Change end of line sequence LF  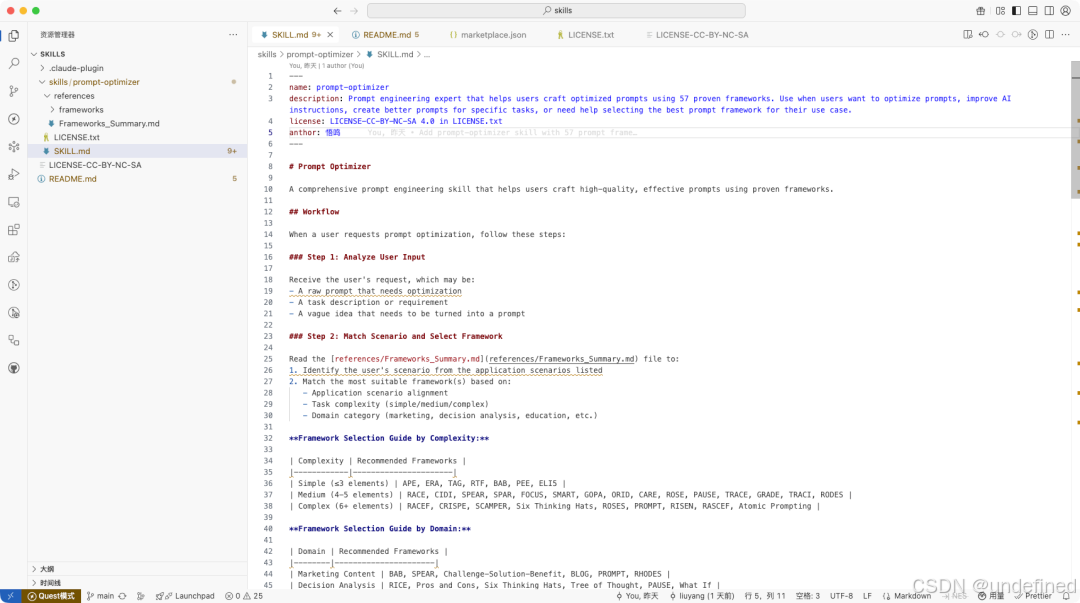pyautogui.click(x=867, y=596)
